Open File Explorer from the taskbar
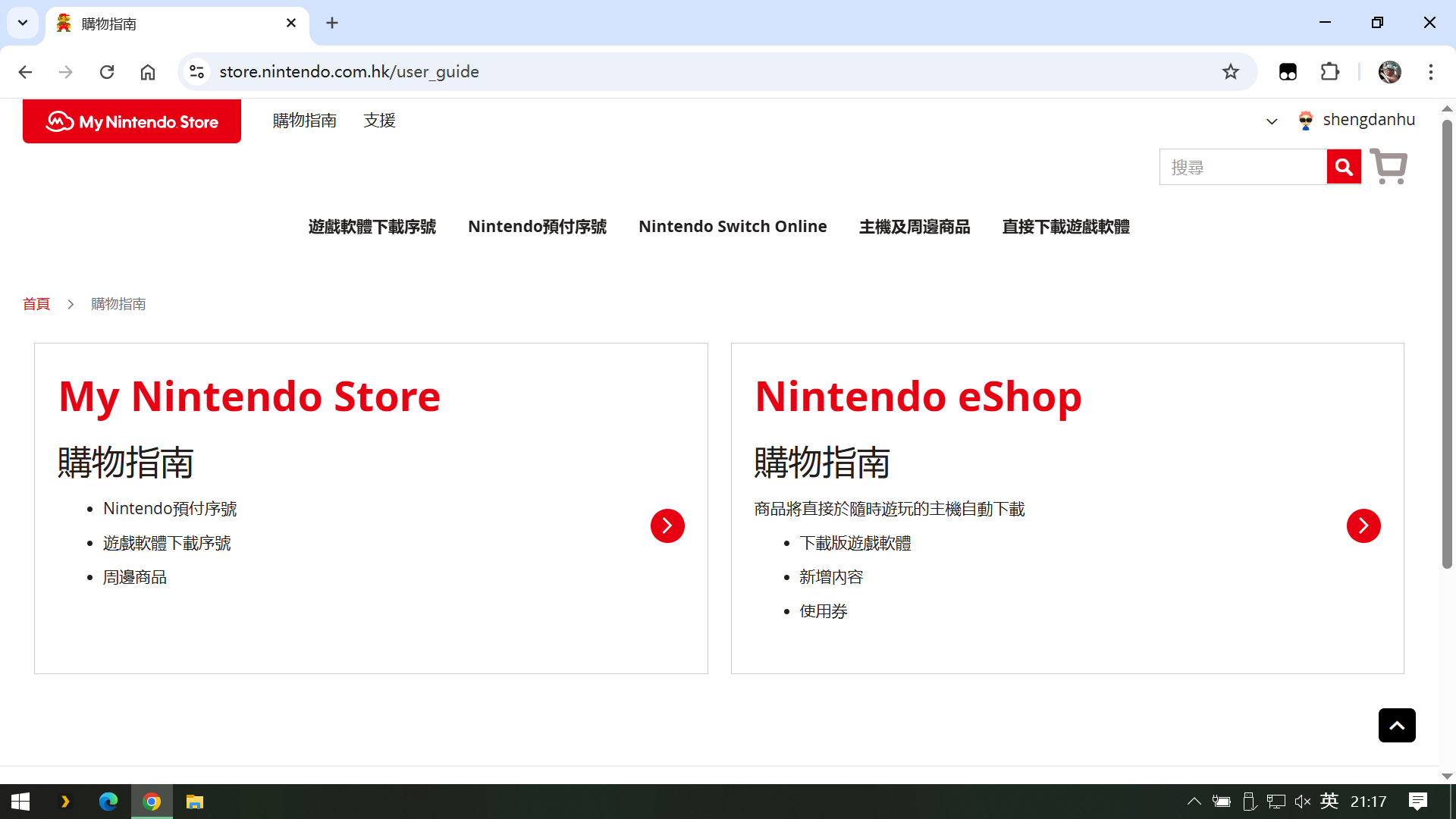This screenshot has height=819, width=1456. pyautogui.click(x=195, y=802)
